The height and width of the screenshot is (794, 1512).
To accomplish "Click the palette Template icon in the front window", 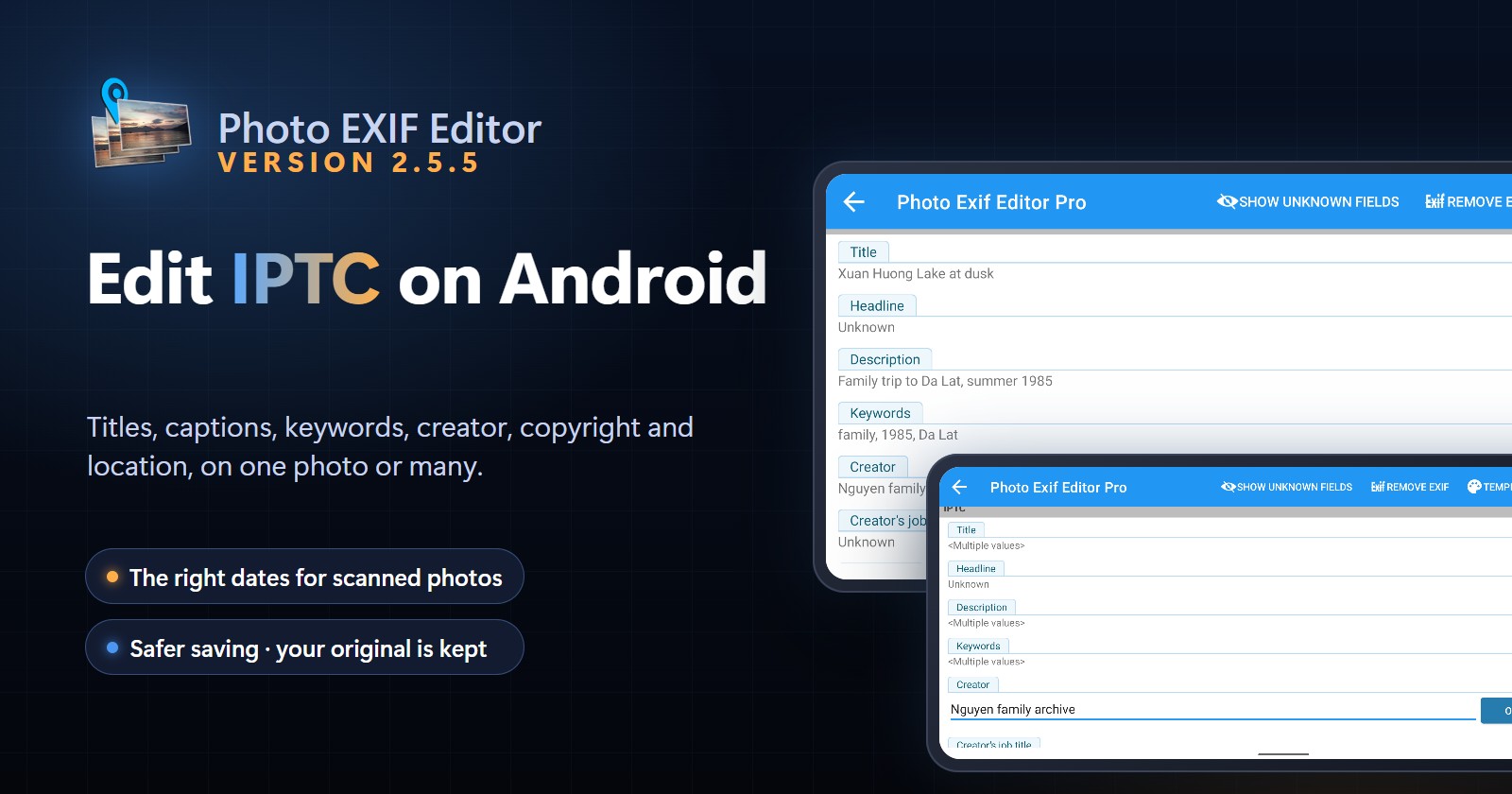I will pos(1474,487).
